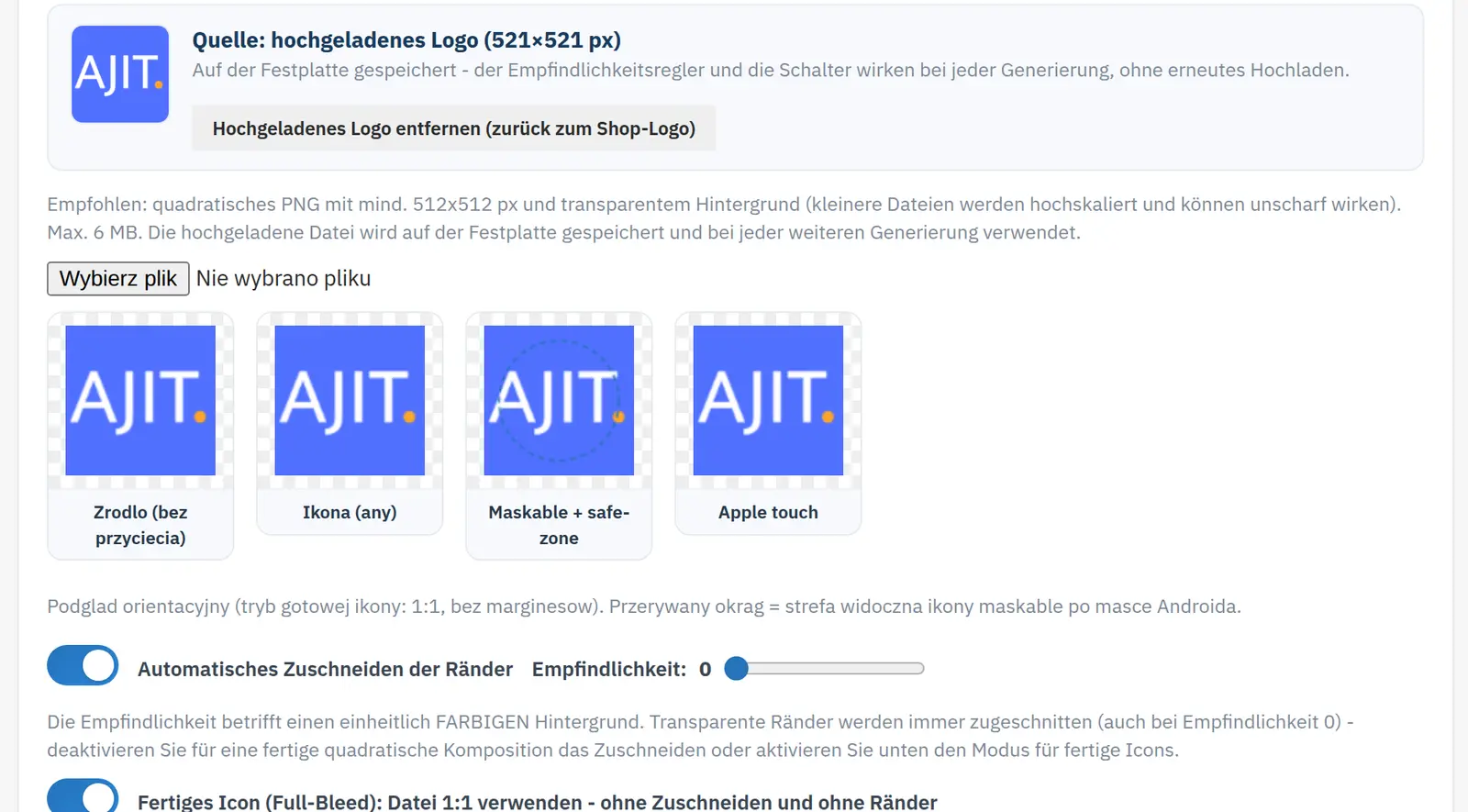Click the 'Empfindlichkeit: 0' label
This screenshot has height=812, width=1468.
tap(621, 670)
